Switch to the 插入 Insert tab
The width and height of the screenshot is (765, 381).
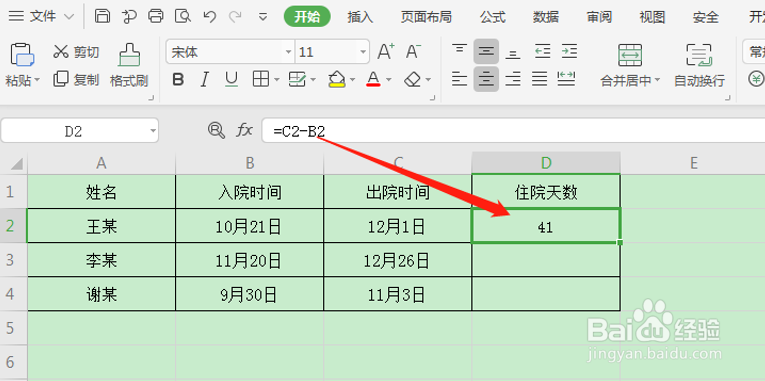click(360, 17)
